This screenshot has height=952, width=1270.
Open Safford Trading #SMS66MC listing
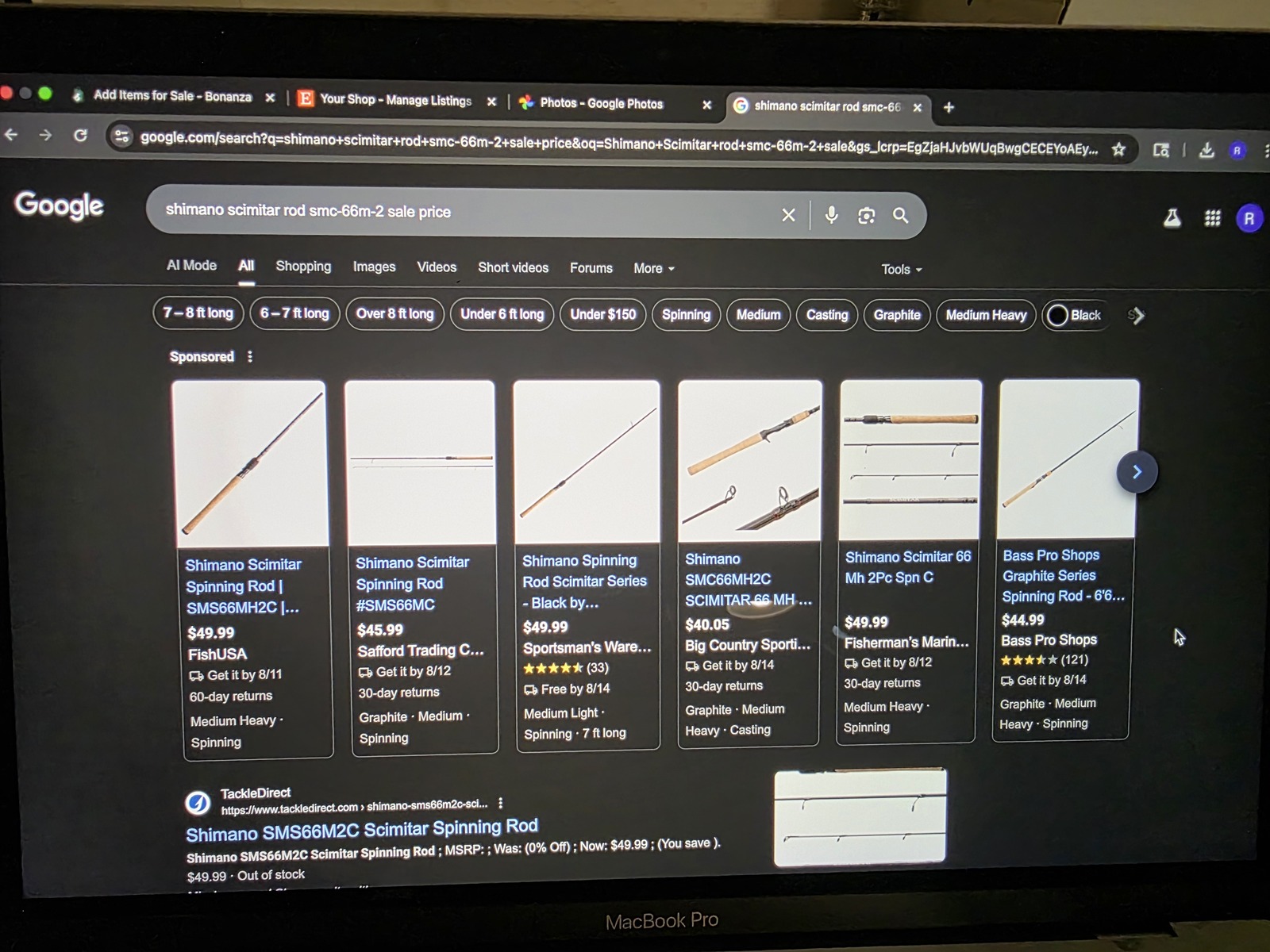412,584
